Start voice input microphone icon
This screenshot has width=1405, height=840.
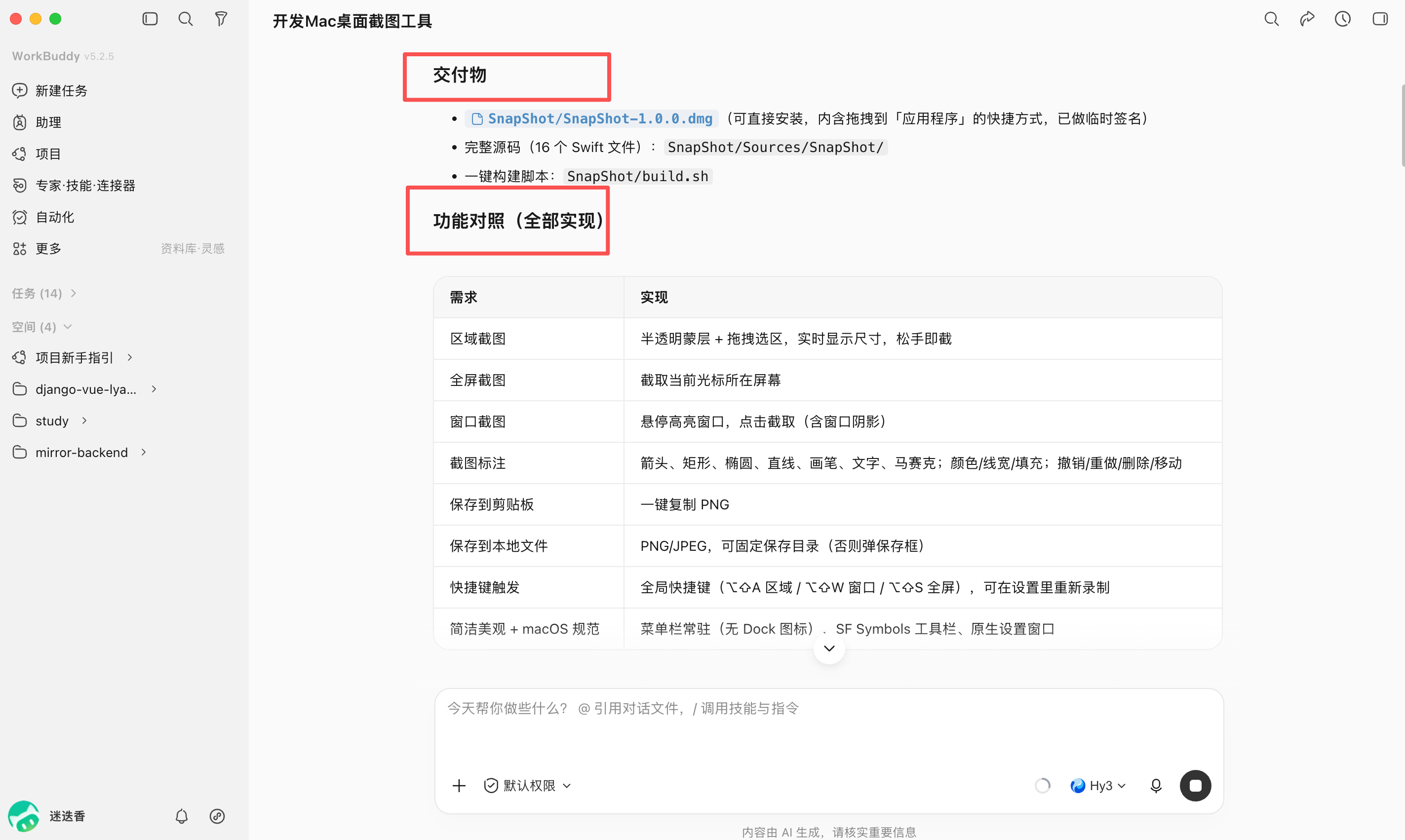[x=1156, y=786]
